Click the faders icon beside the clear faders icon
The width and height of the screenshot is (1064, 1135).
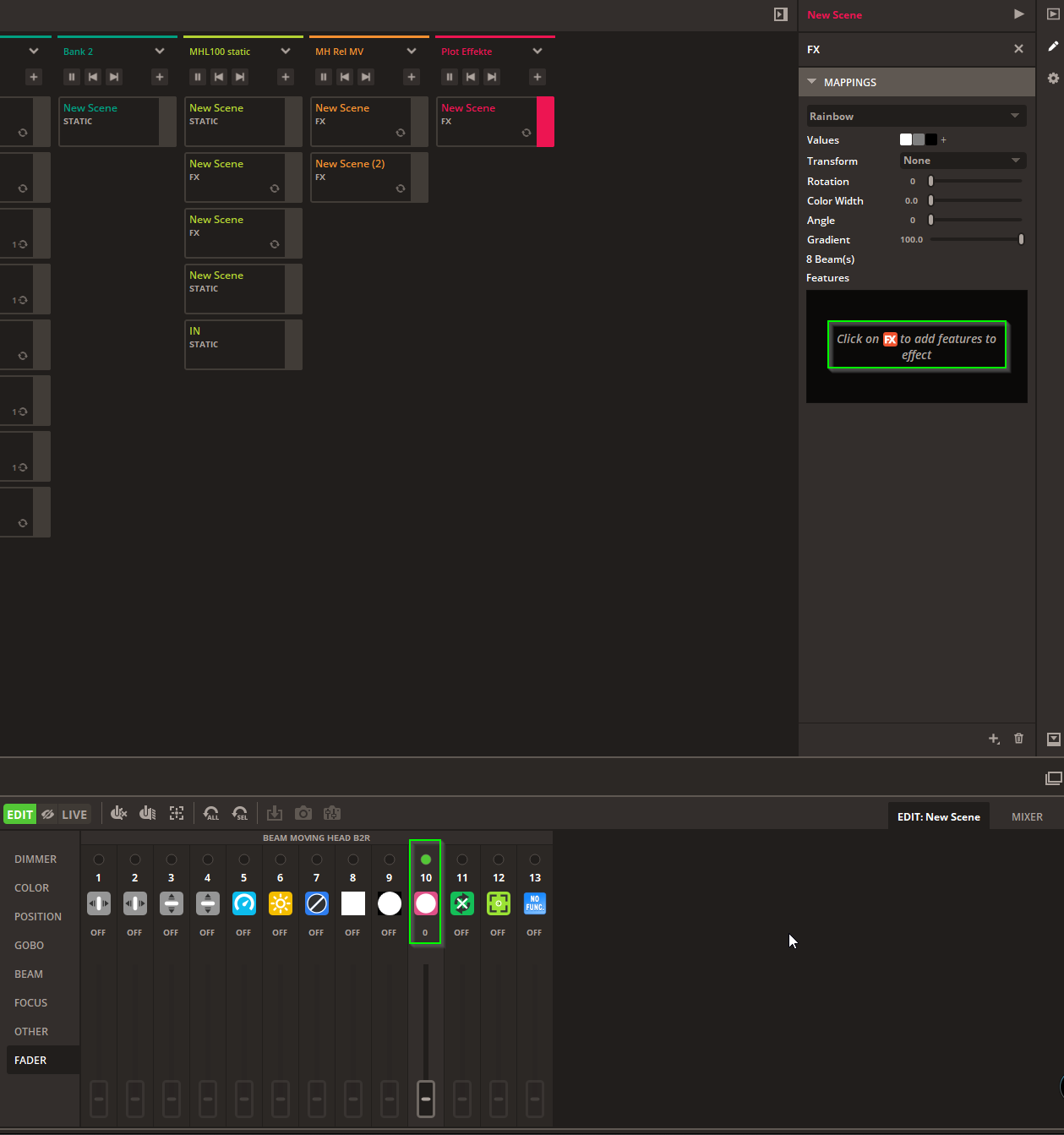tap(147, 813)
